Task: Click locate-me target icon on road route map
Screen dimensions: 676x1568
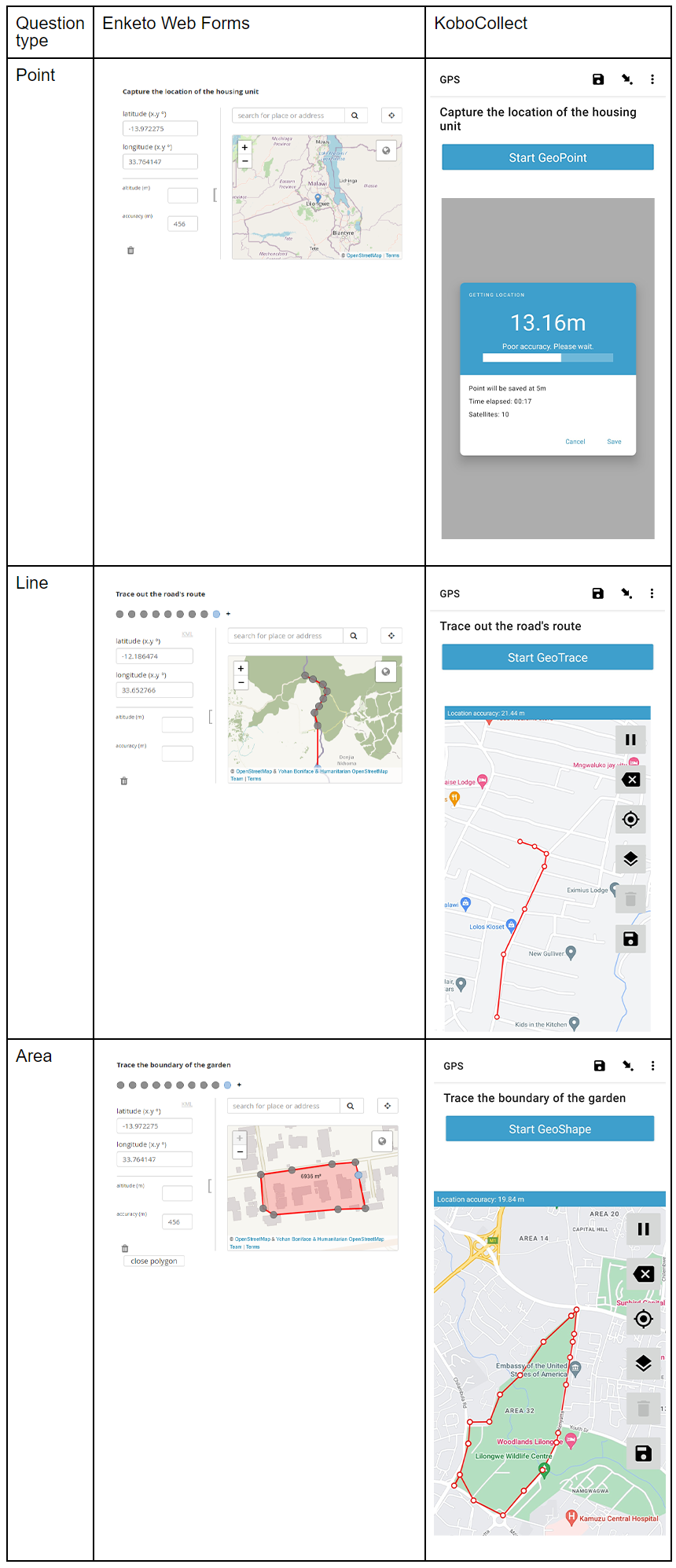Action: tap(630, 820)
